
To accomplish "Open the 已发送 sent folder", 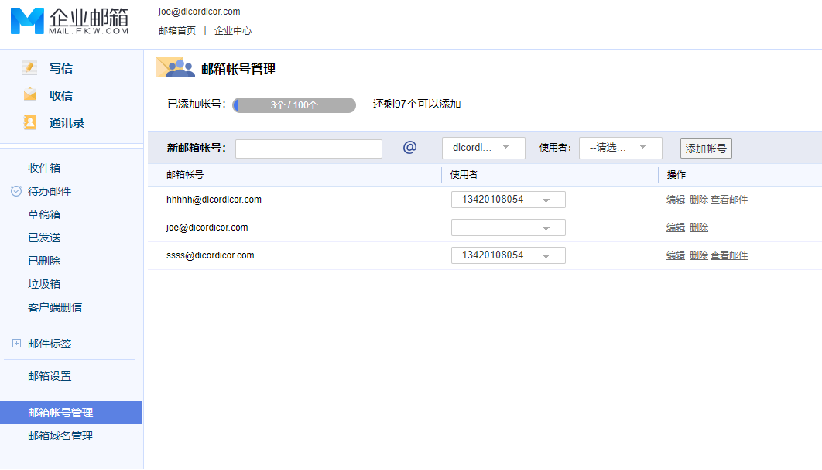I will click(x=45, y=238).
